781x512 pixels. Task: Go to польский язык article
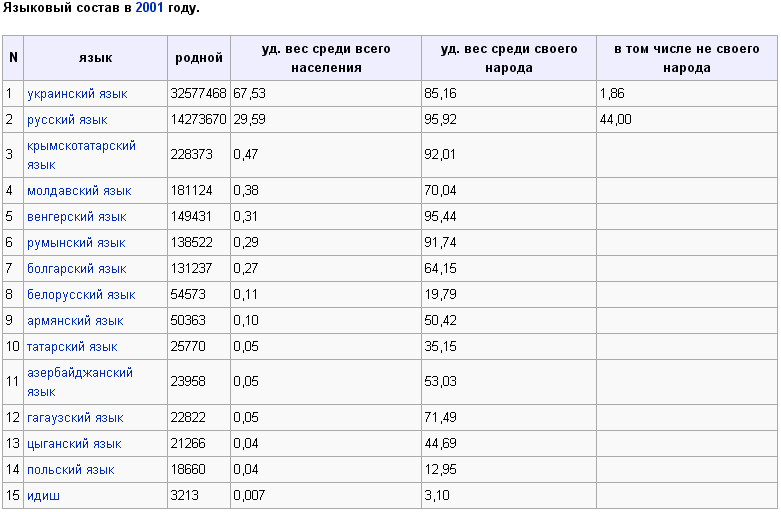(x=71, y=470)
